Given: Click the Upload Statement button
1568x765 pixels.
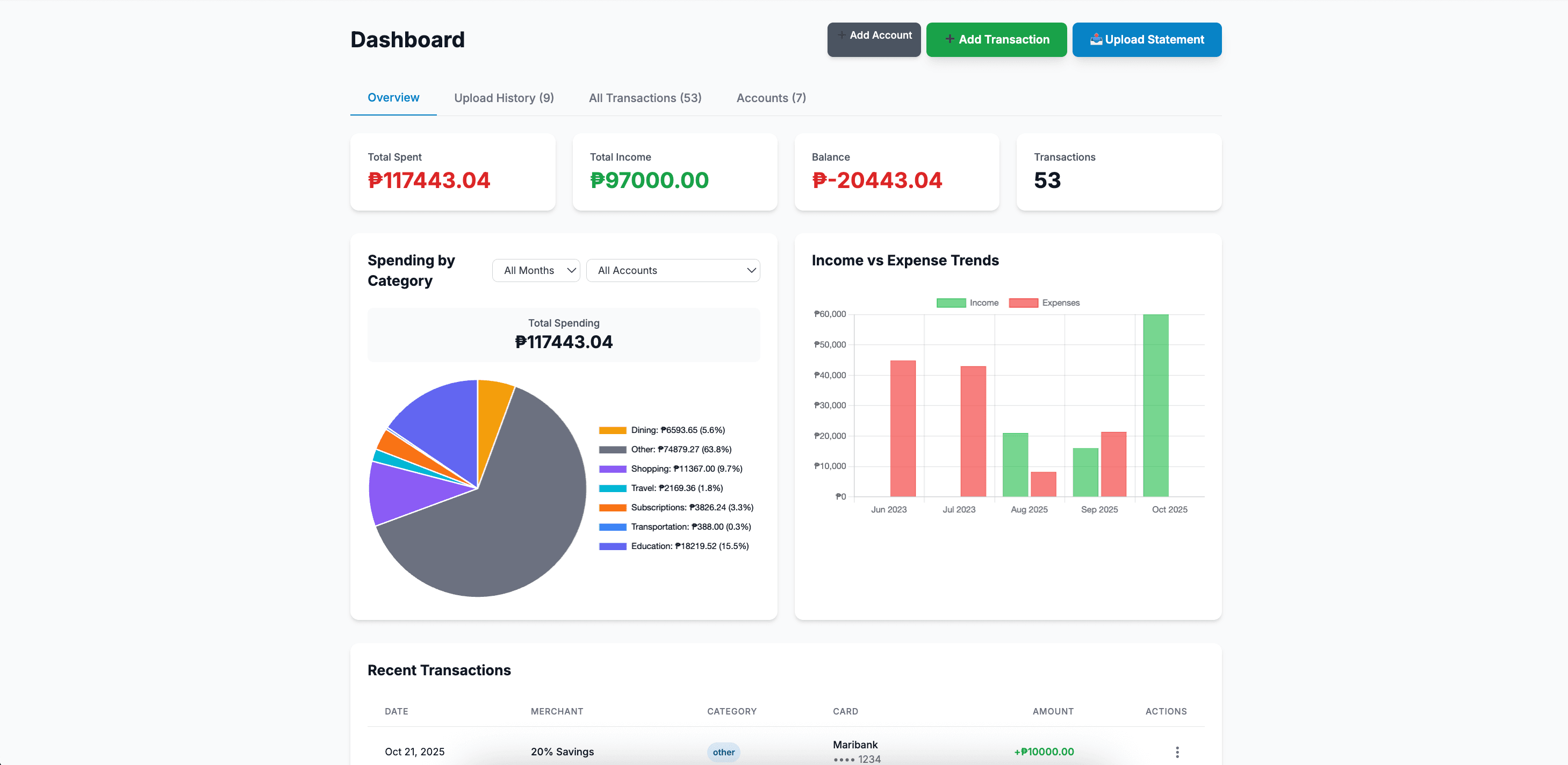Looking at the screenshot, I should coord(1146,40).
